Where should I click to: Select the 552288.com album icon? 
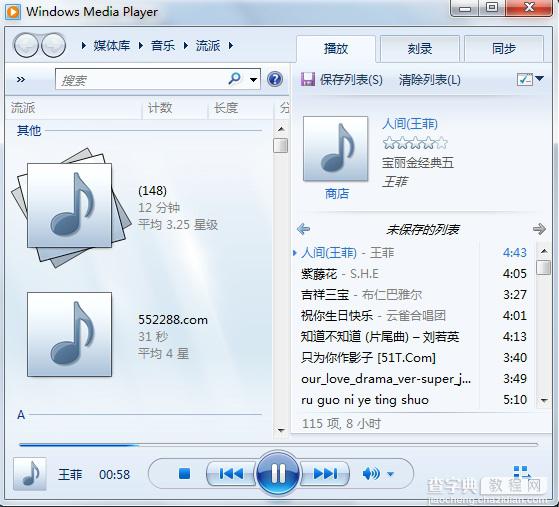pyautogui.click(x=70, y=334)
